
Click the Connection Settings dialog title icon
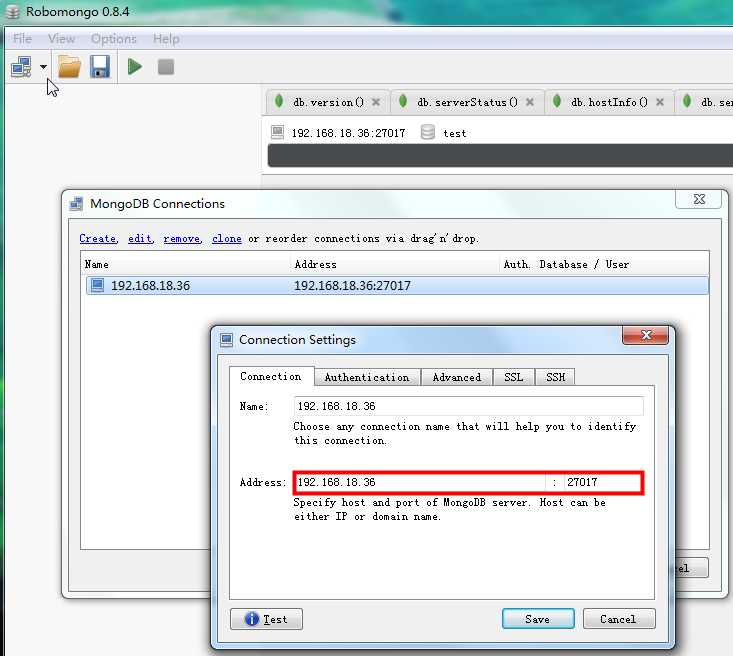pos(226,340)
